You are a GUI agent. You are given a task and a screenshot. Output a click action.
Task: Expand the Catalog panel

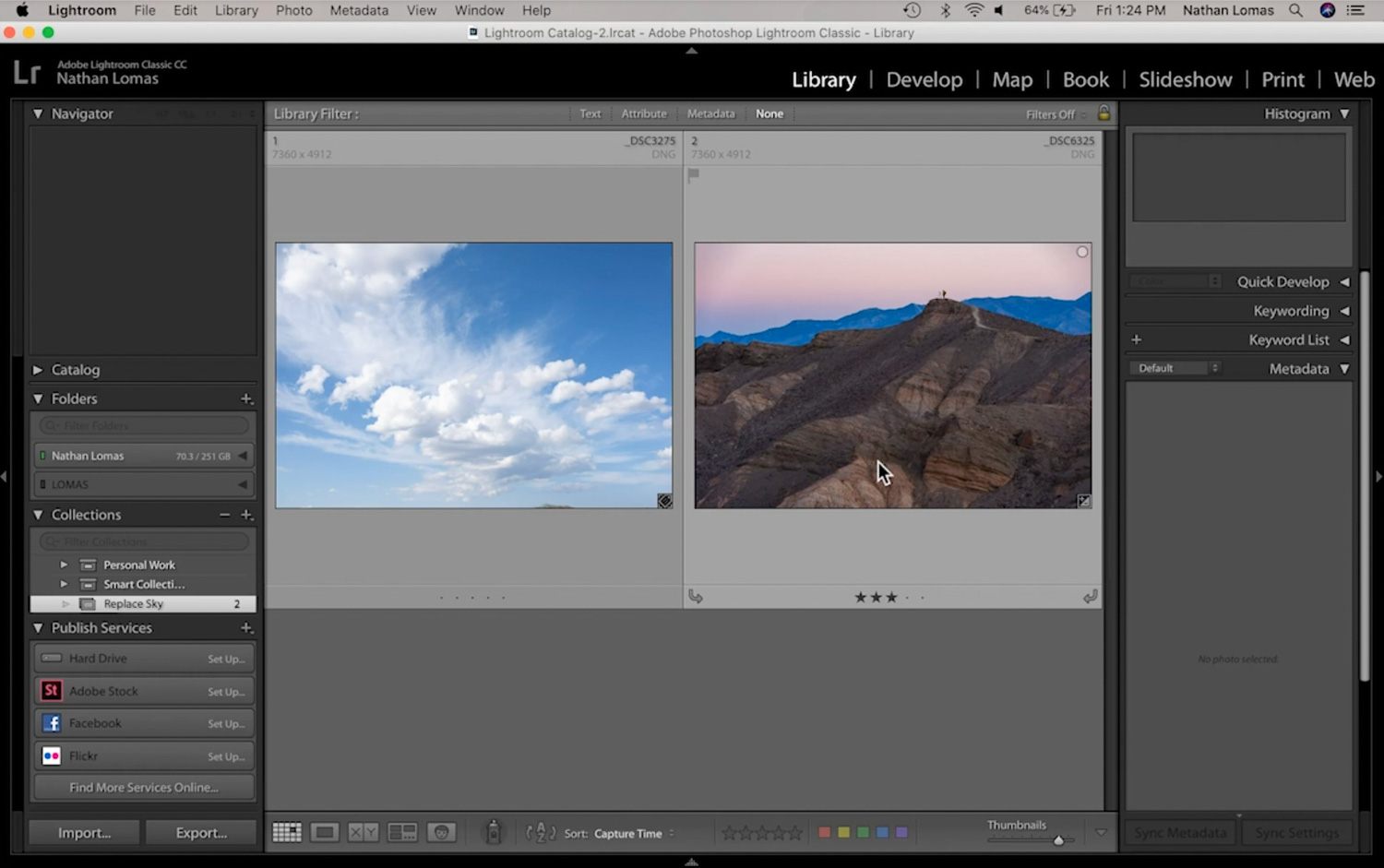pos(38,370)
